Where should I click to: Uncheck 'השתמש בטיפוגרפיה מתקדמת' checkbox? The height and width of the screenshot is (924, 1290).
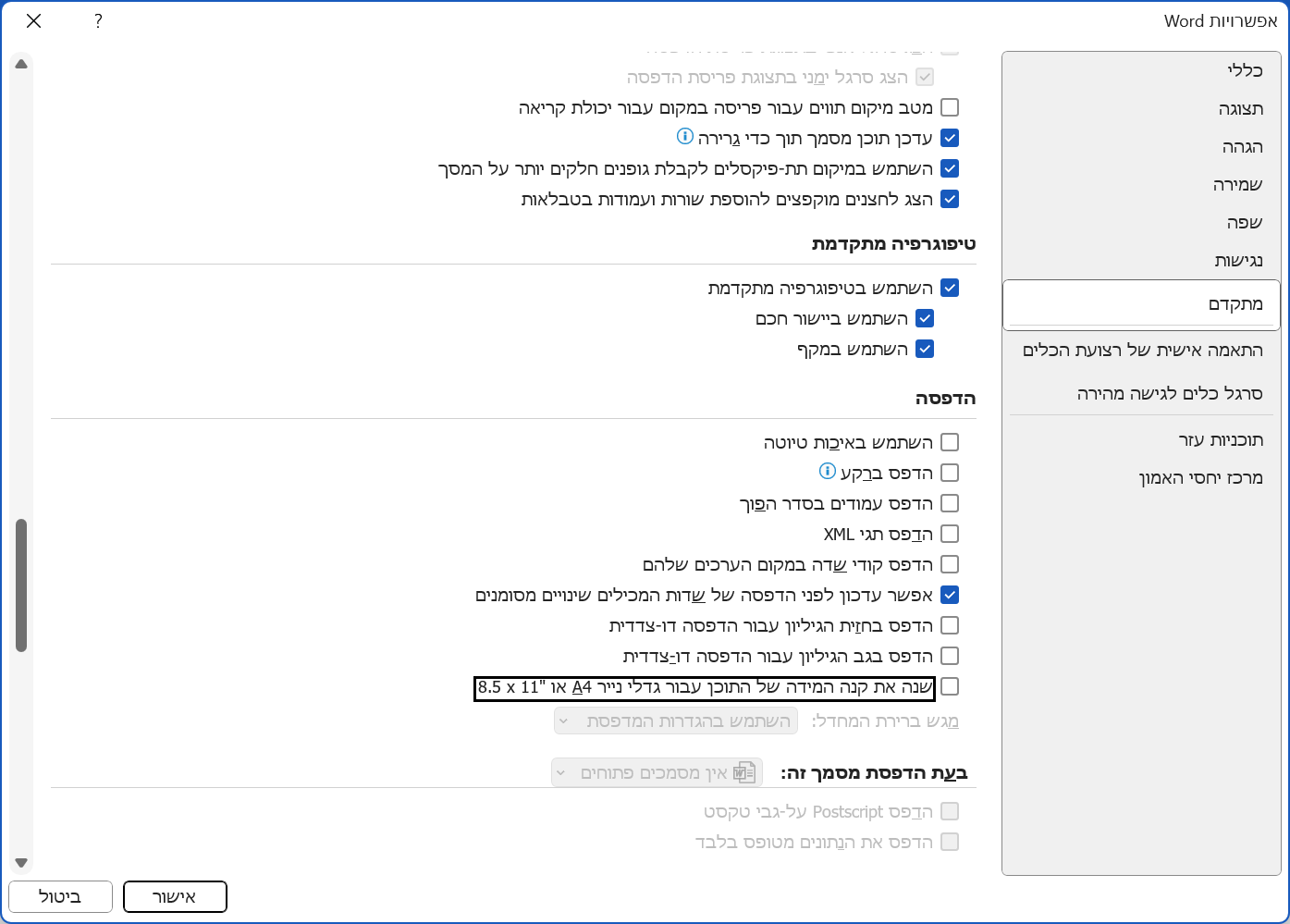tap(950, 288)
